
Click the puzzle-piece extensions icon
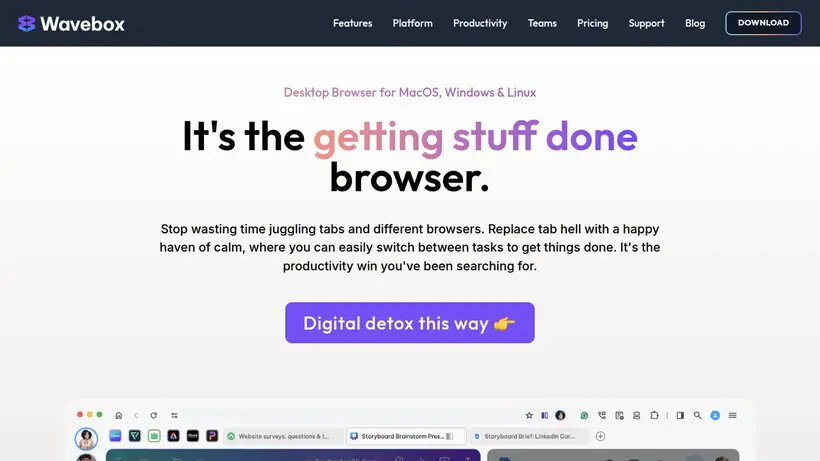[654, 416]
